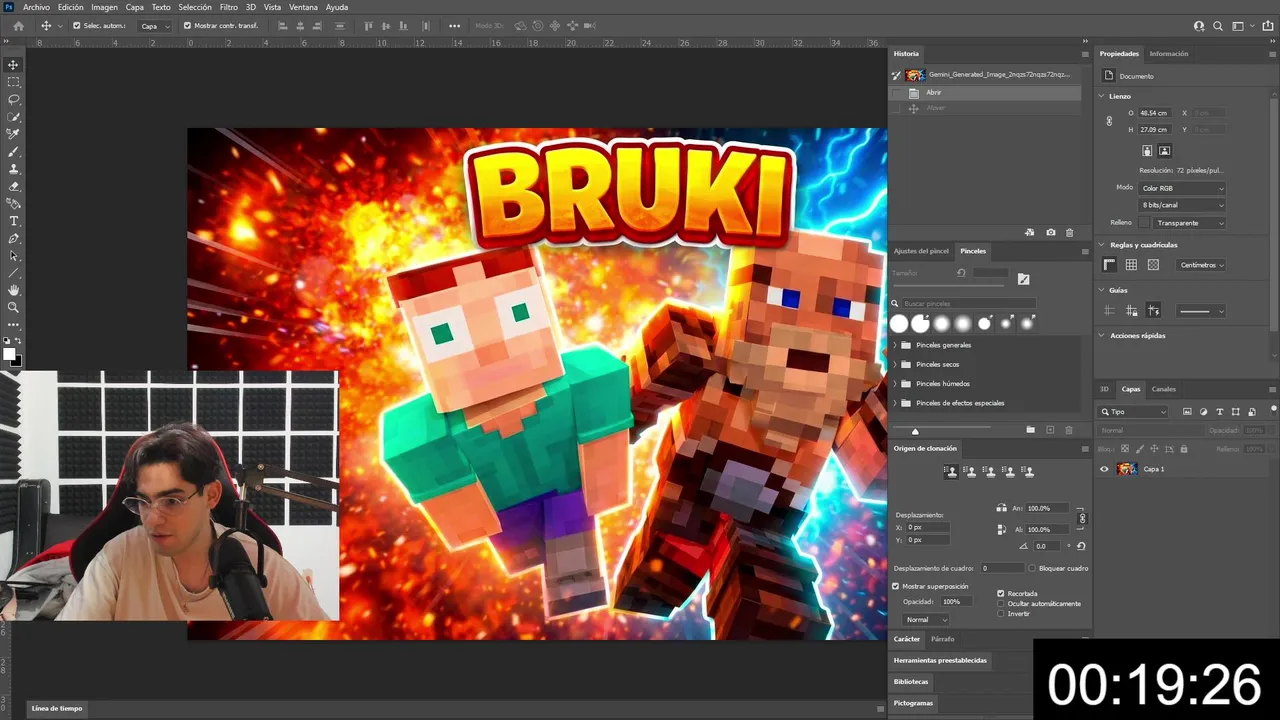Toggle grid icon under Reglas y cuadrículas
The image size is (1280, 720).
tap(1131, 265)
